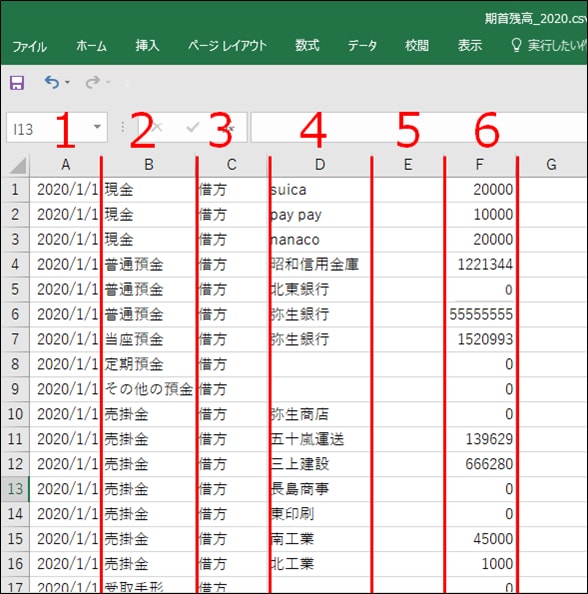
Task: Click the Save icon in quick access toolbar
Action: pos(17,82)
